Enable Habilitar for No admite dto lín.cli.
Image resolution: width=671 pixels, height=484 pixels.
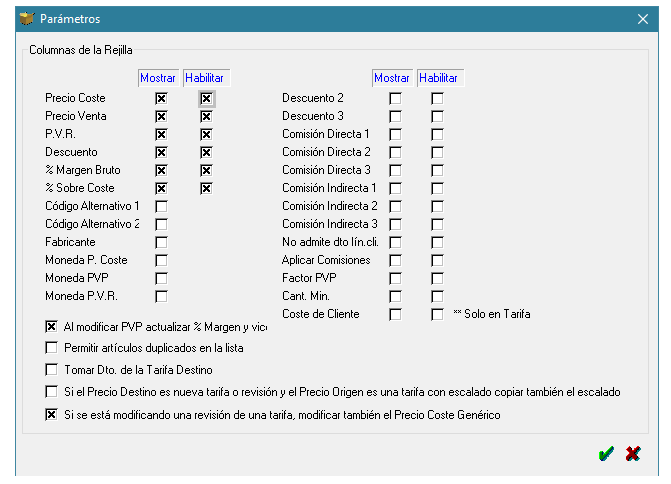coord(437,242)
